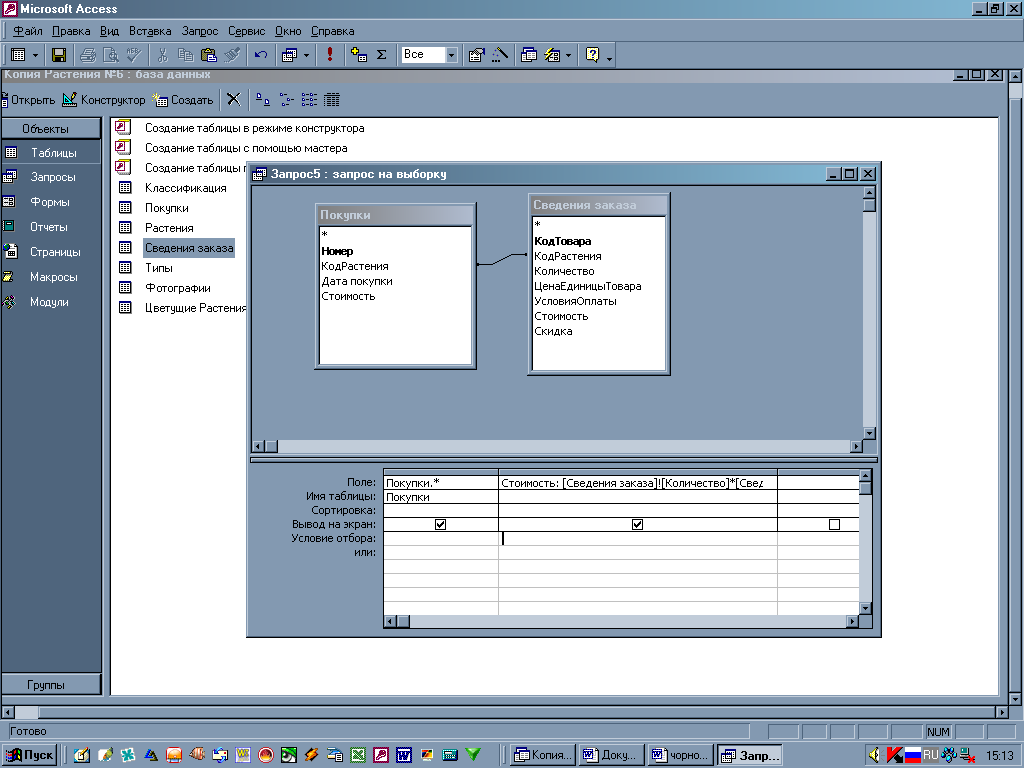Select the Растения table in the list
This screenshot has height=768, width=1024.
pyautogui.click(x=169, y=228)
